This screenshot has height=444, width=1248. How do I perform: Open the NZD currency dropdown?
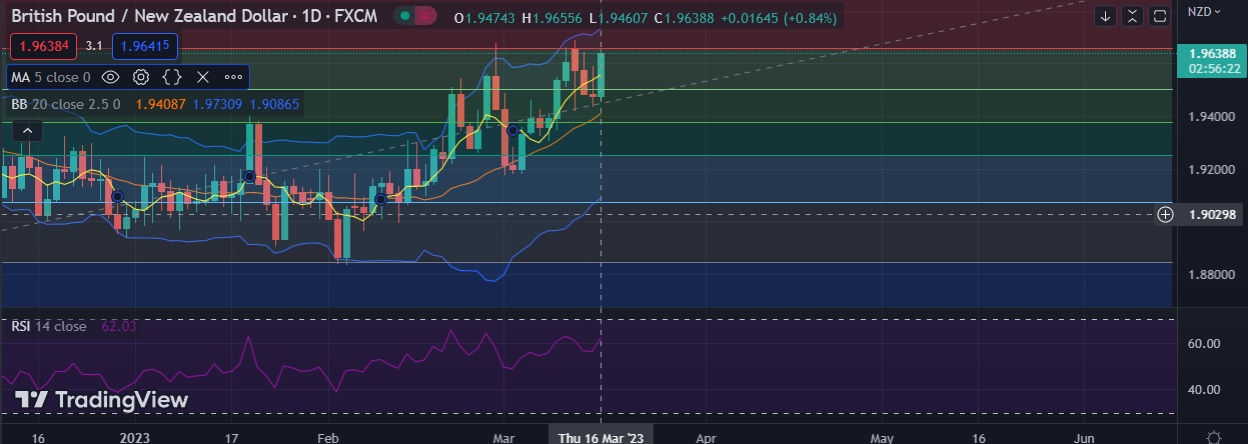1203,11
